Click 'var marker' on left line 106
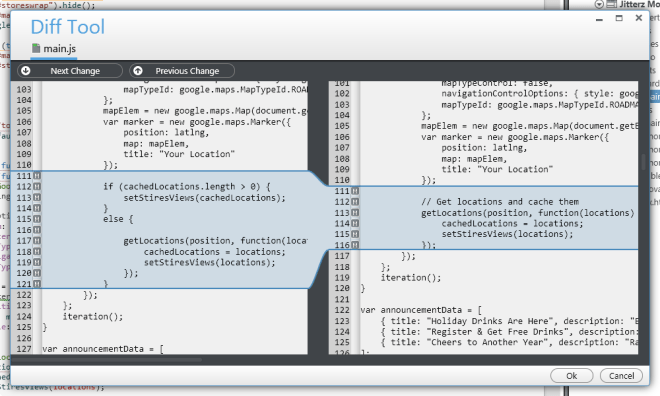The height and width of the screenshot is (396, 660). click(128, 122)
